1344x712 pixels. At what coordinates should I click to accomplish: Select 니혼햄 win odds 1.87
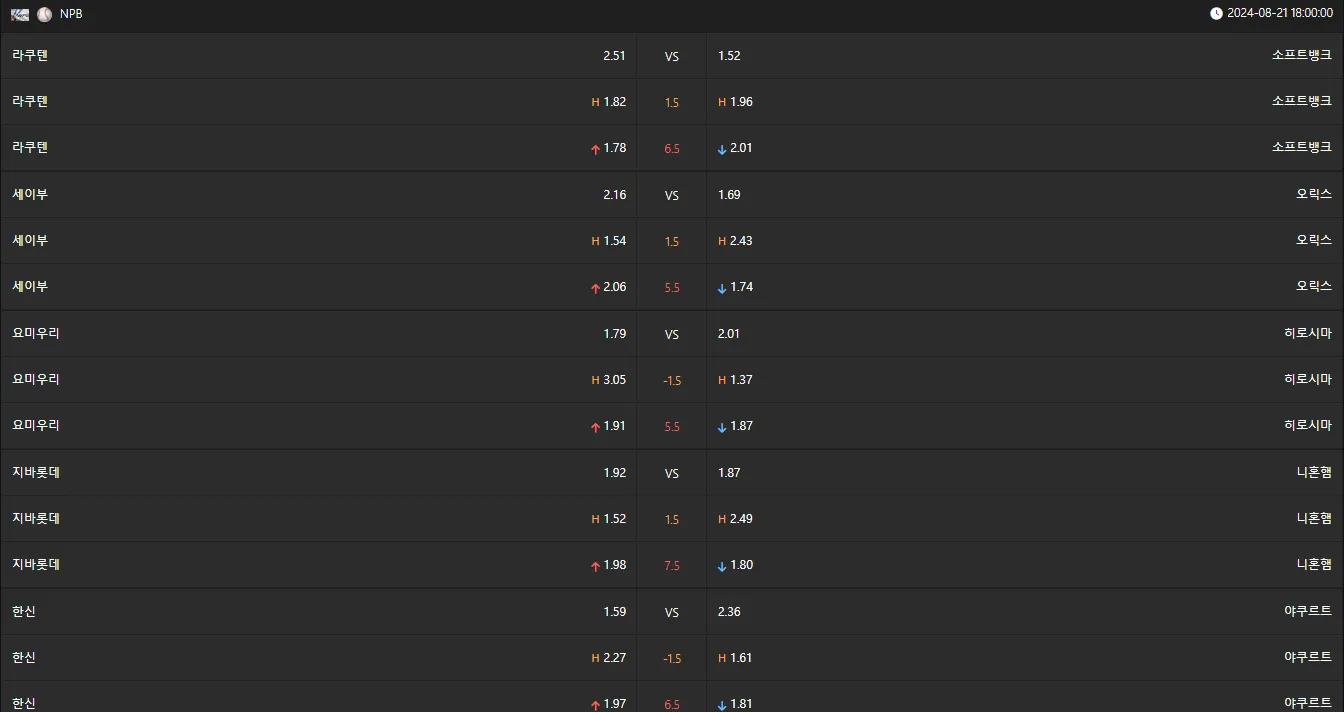point(729,473)
